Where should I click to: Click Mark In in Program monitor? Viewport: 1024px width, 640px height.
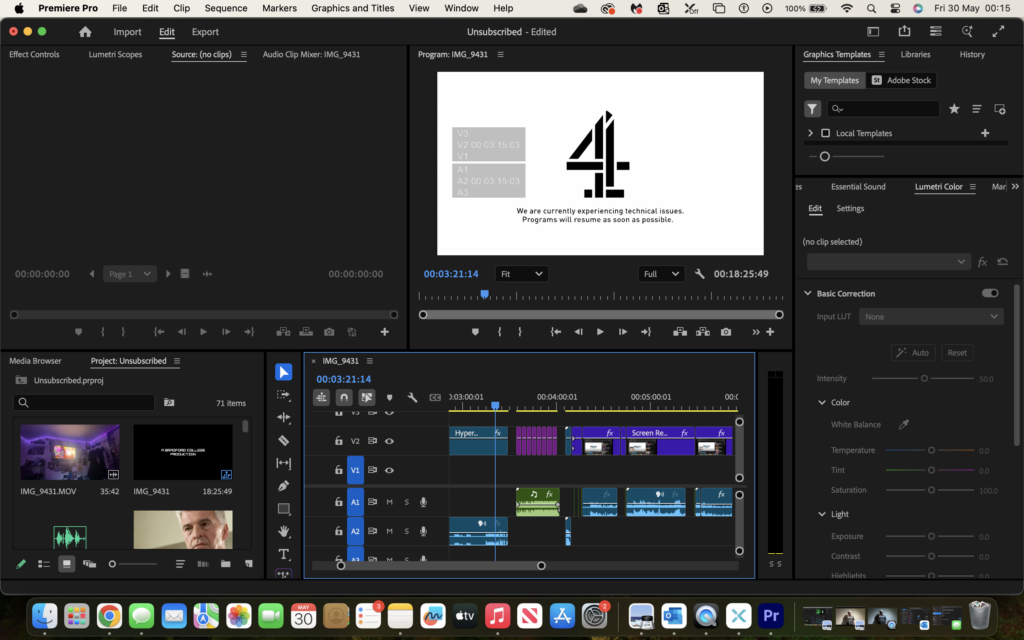click(500, 332)
